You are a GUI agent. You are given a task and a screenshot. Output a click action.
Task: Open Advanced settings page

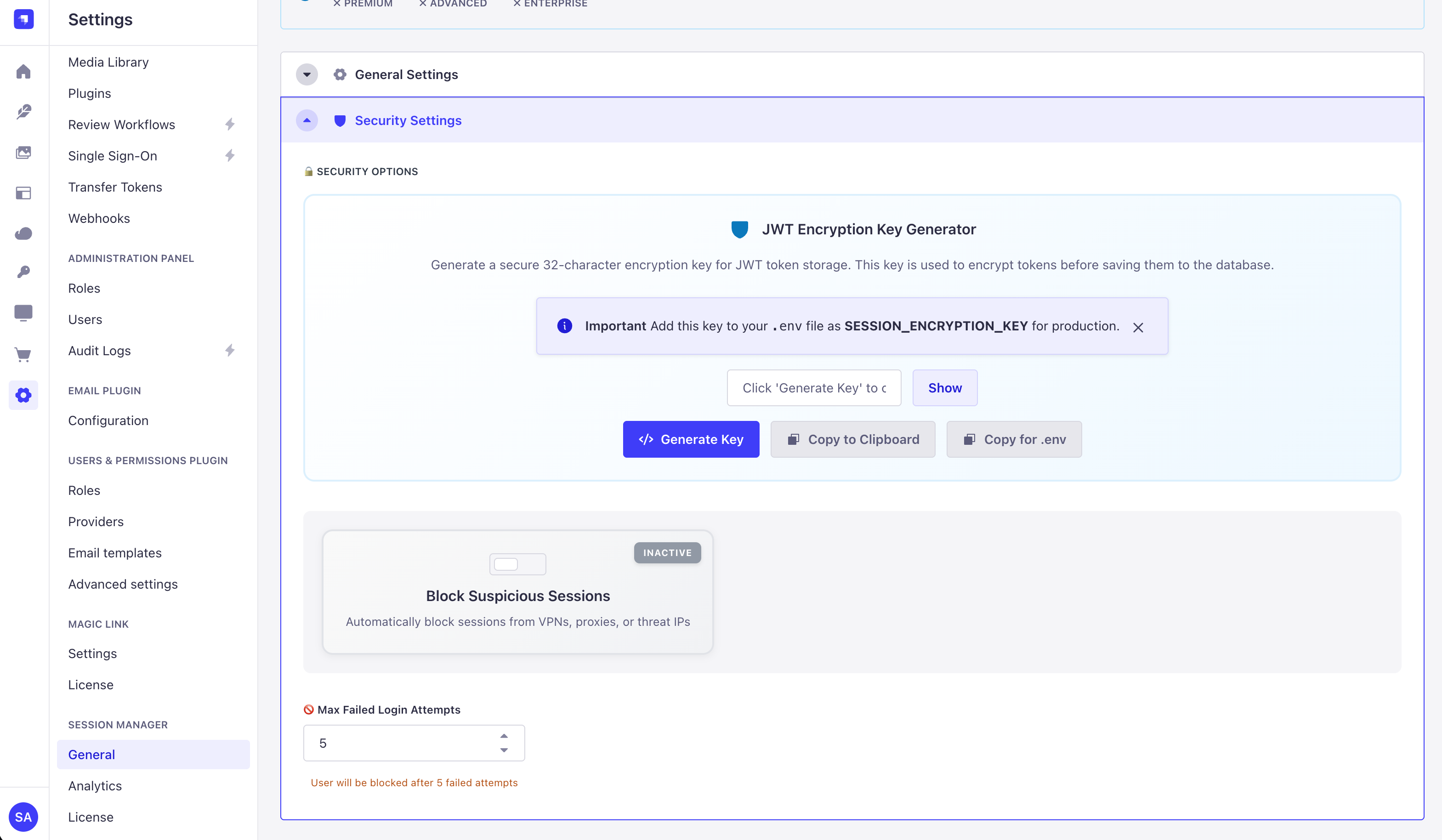pos(123,584)
